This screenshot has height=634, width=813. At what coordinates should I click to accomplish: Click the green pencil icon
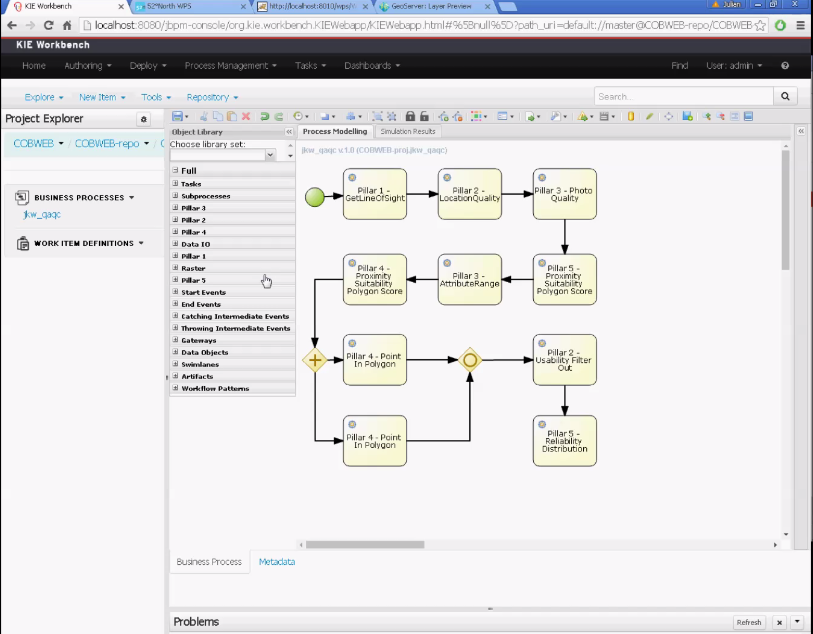click(649, 116)
